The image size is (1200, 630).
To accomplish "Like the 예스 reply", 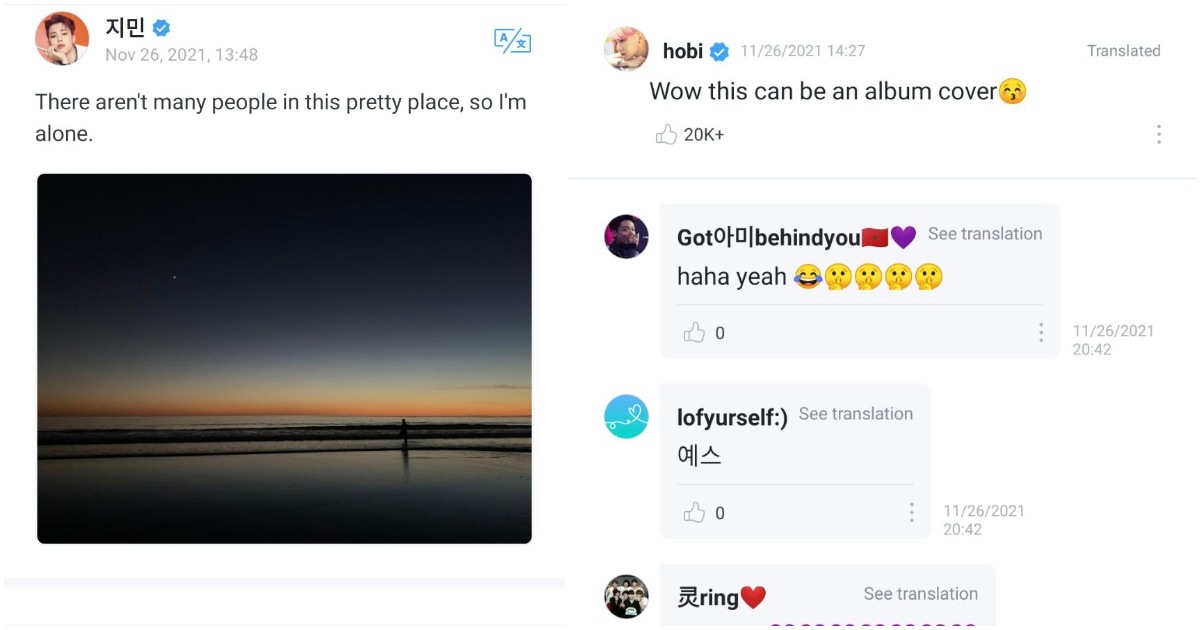I will 694,513.
